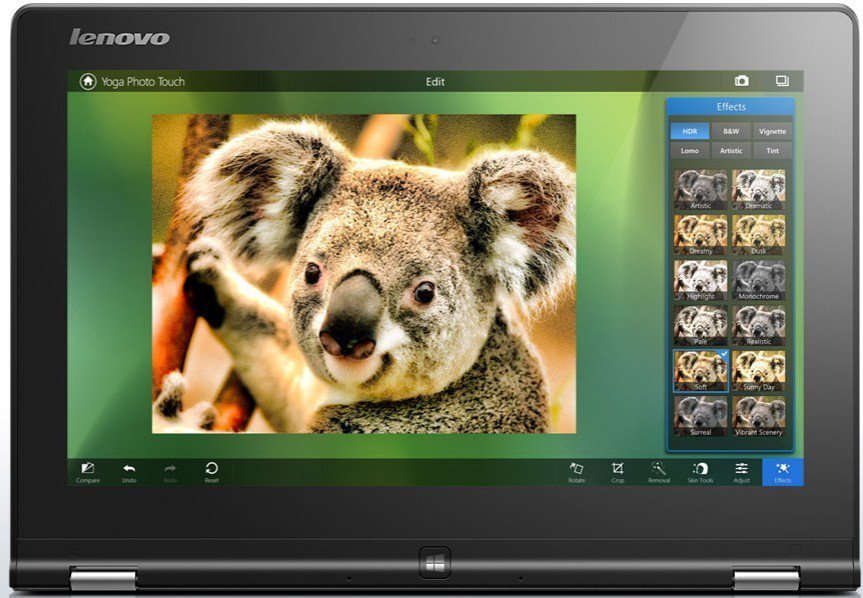Open Skin Tools
Viewport: 863px width, 598px height.
pos(700,471)
